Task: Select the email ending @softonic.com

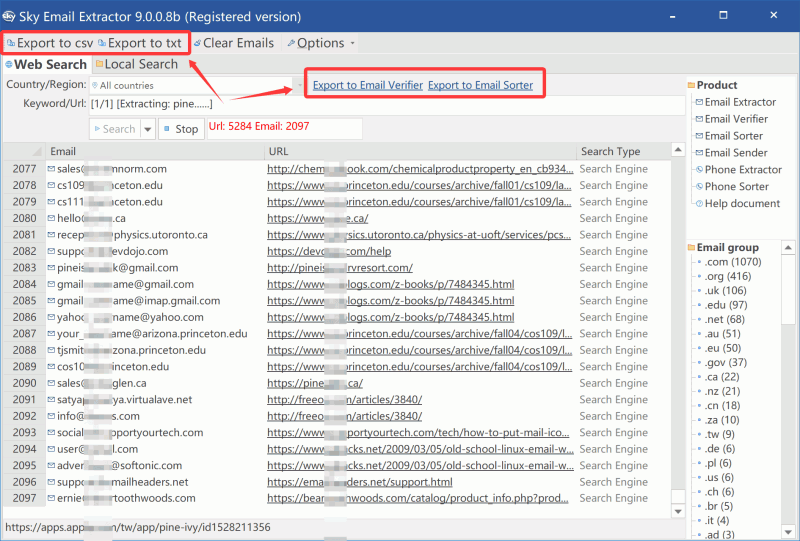Action: pos(119,465)
